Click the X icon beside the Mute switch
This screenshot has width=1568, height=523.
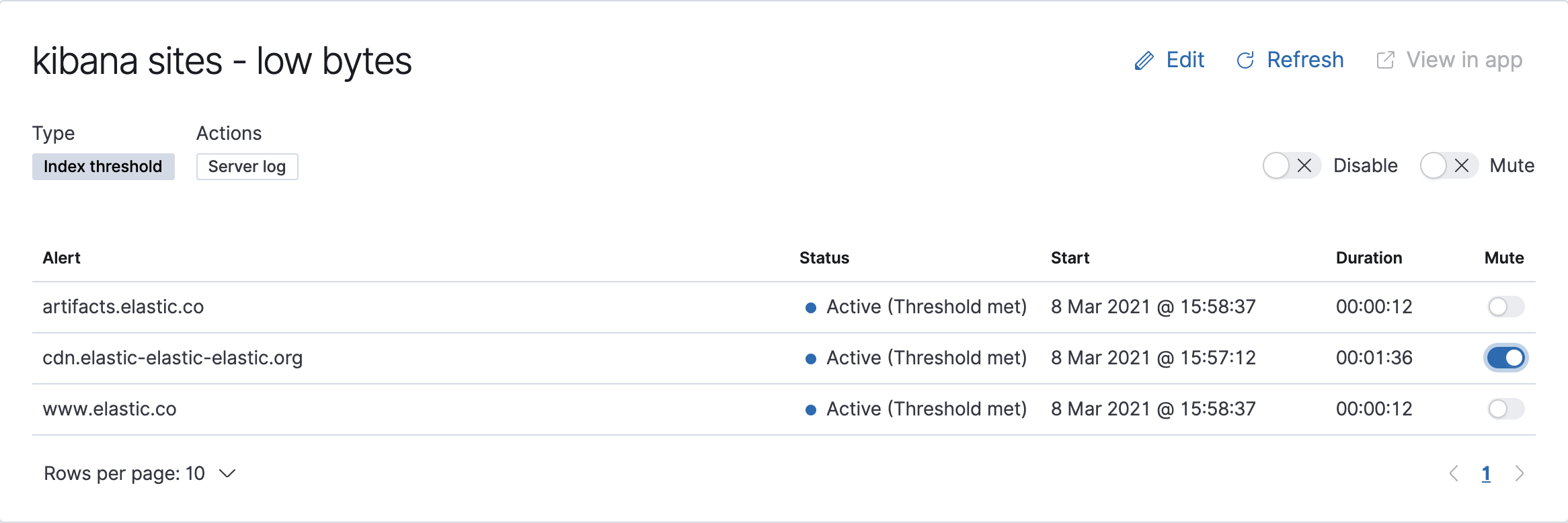click(1462, 166)
